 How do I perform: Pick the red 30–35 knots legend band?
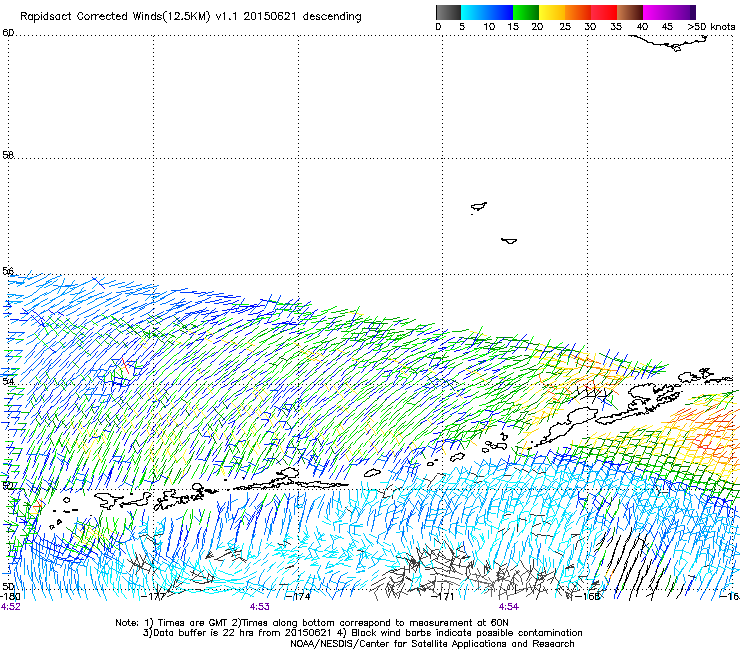click(x=604, y=12)
